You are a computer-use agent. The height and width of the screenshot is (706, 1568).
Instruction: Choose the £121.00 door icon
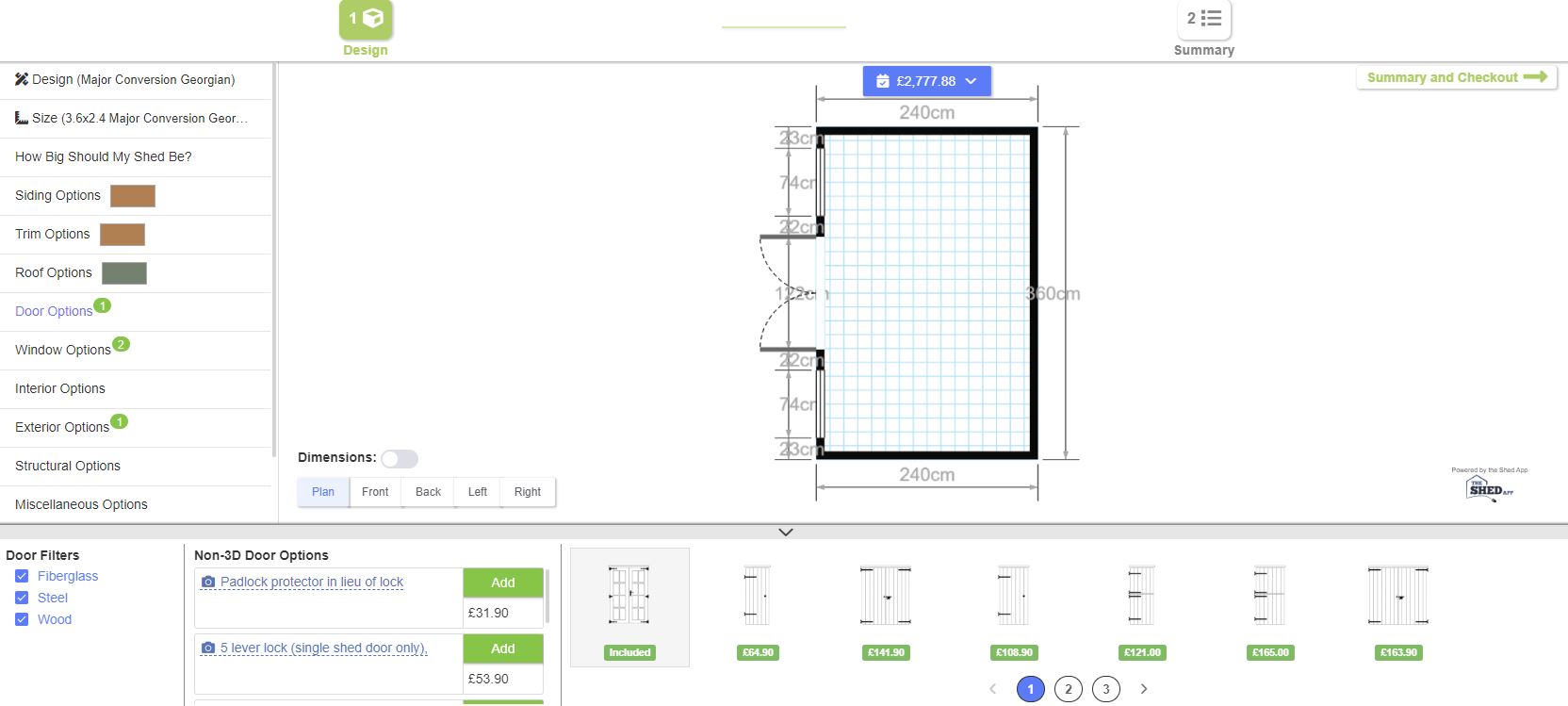coord(1142,596)
